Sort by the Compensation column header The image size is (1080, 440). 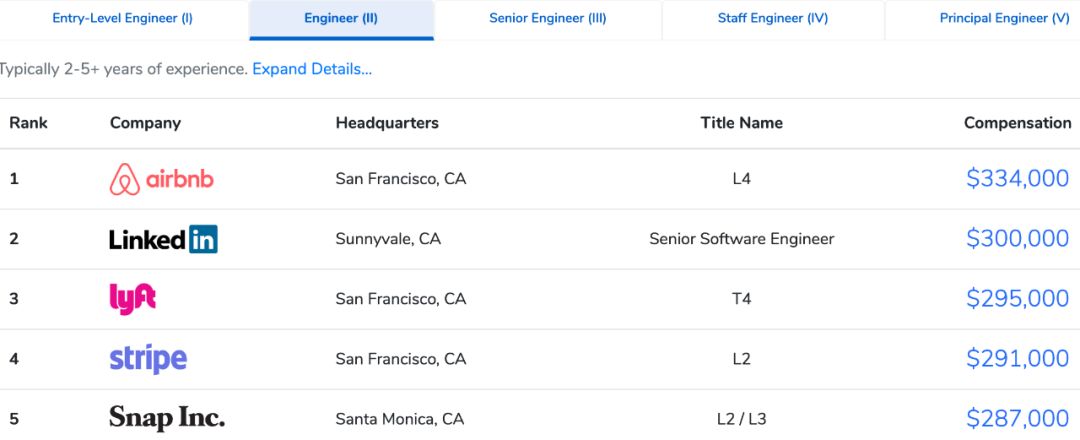coord(1017,123)
